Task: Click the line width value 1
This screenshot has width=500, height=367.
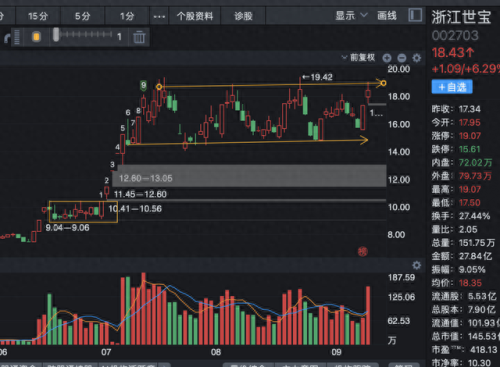Action: point(119,37)
